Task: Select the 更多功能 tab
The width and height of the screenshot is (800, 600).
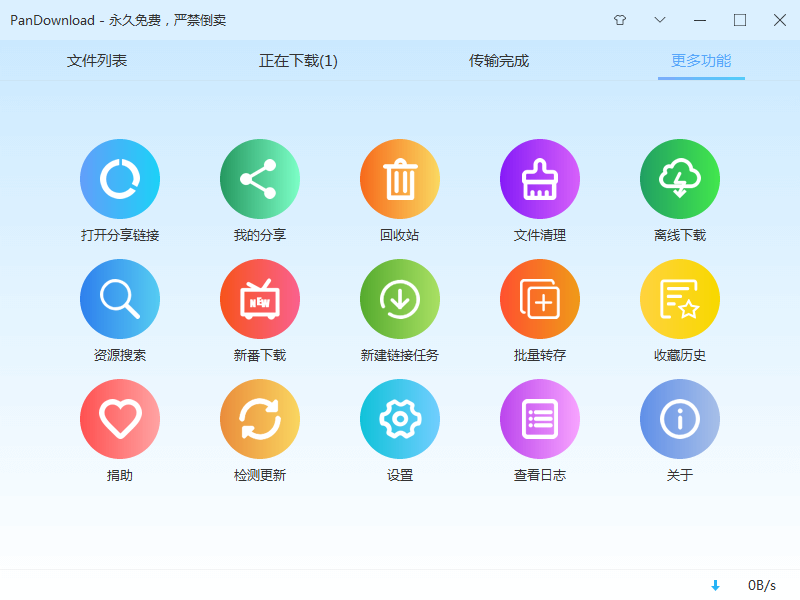Action: [701, 61]
